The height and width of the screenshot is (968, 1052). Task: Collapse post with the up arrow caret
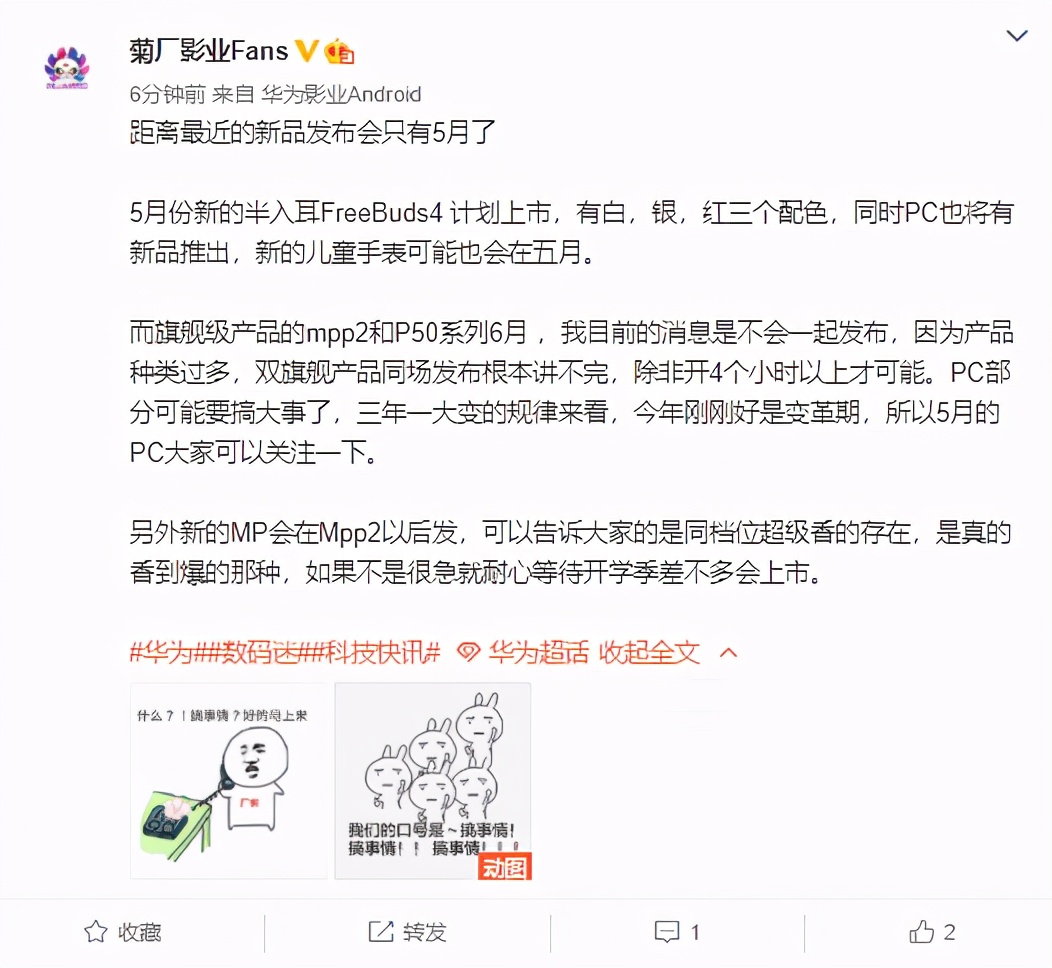pos(729,652)
